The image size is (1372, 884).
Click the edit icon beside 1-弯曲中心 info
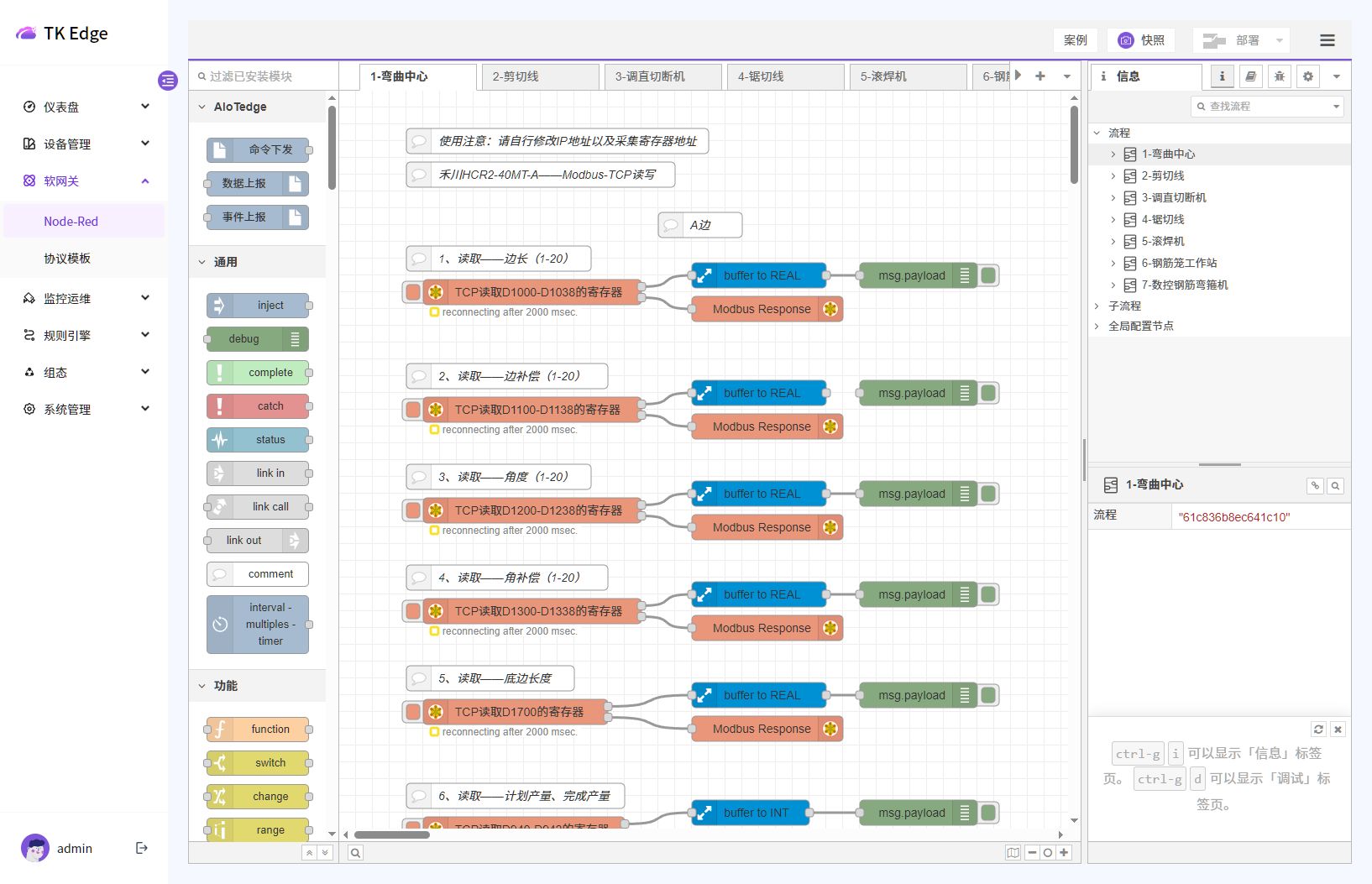[x=1315, y=485]
